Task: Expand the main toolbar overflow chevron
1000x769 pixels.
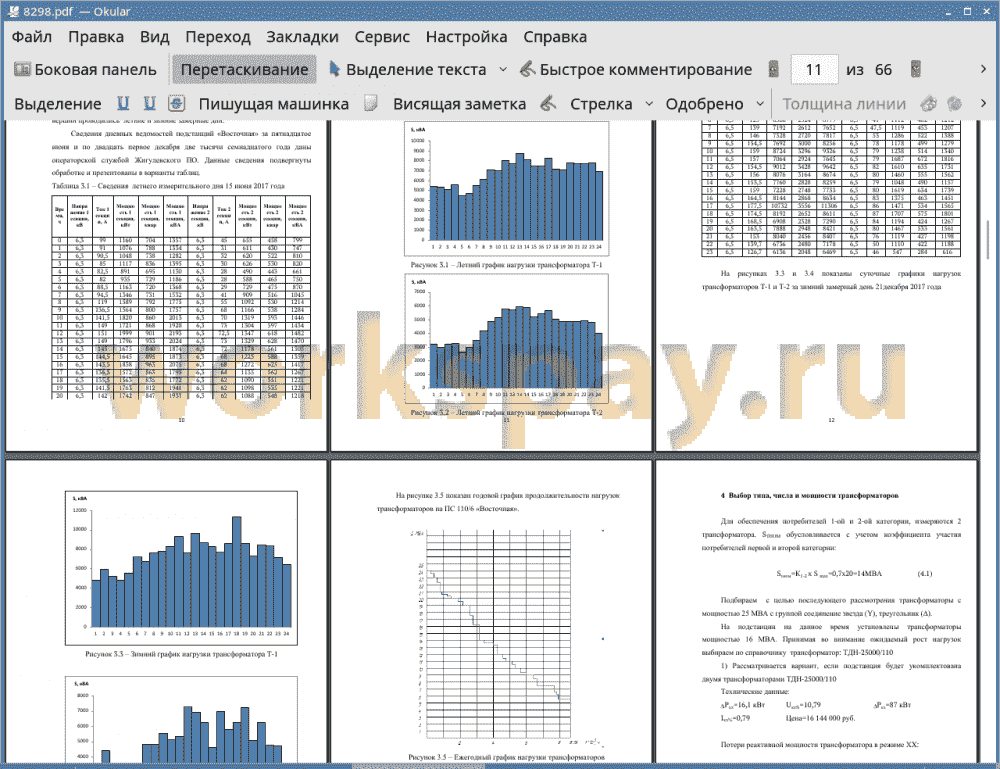Action: (983, 69)
